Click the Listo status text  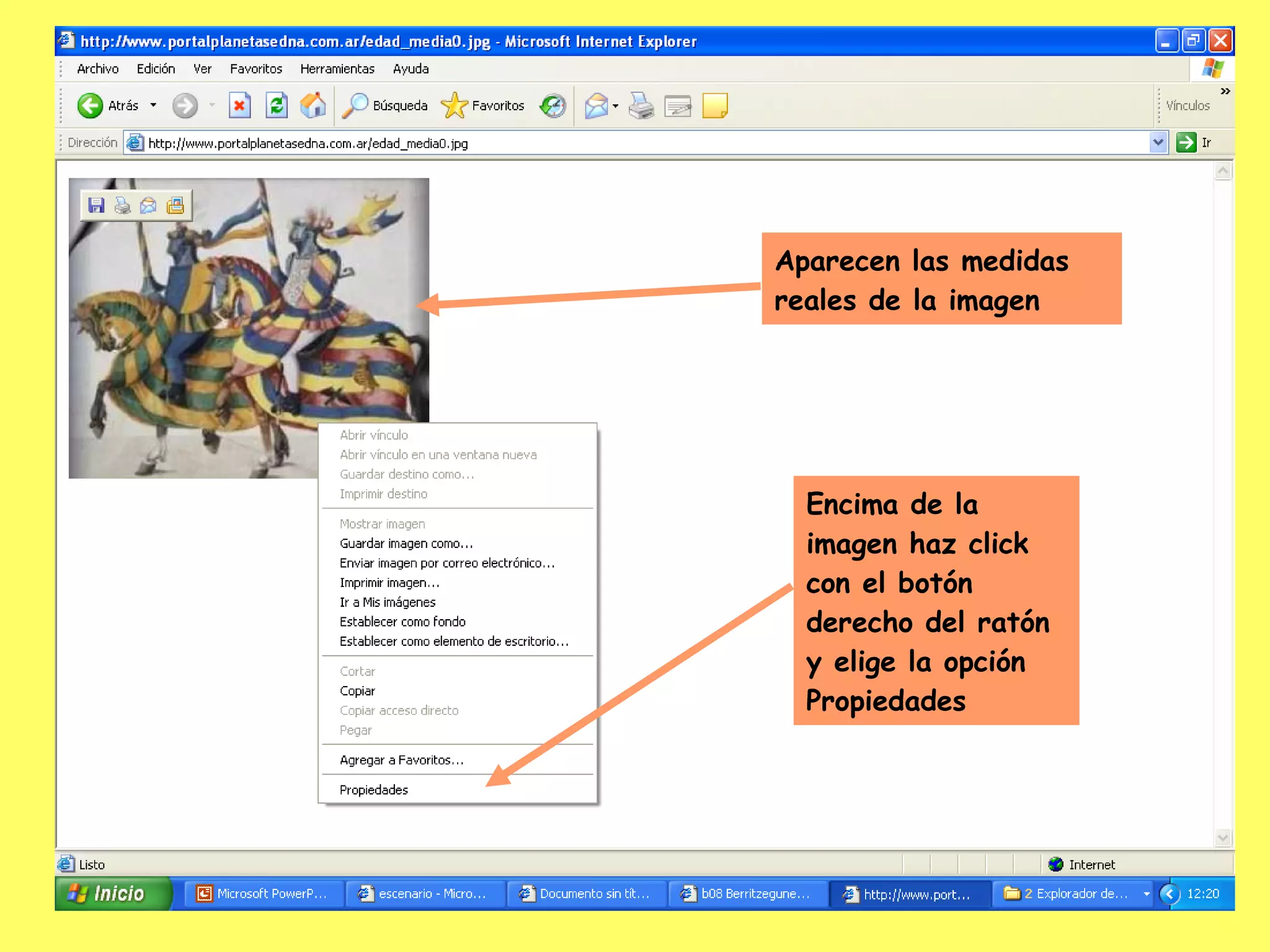point(92,865)
